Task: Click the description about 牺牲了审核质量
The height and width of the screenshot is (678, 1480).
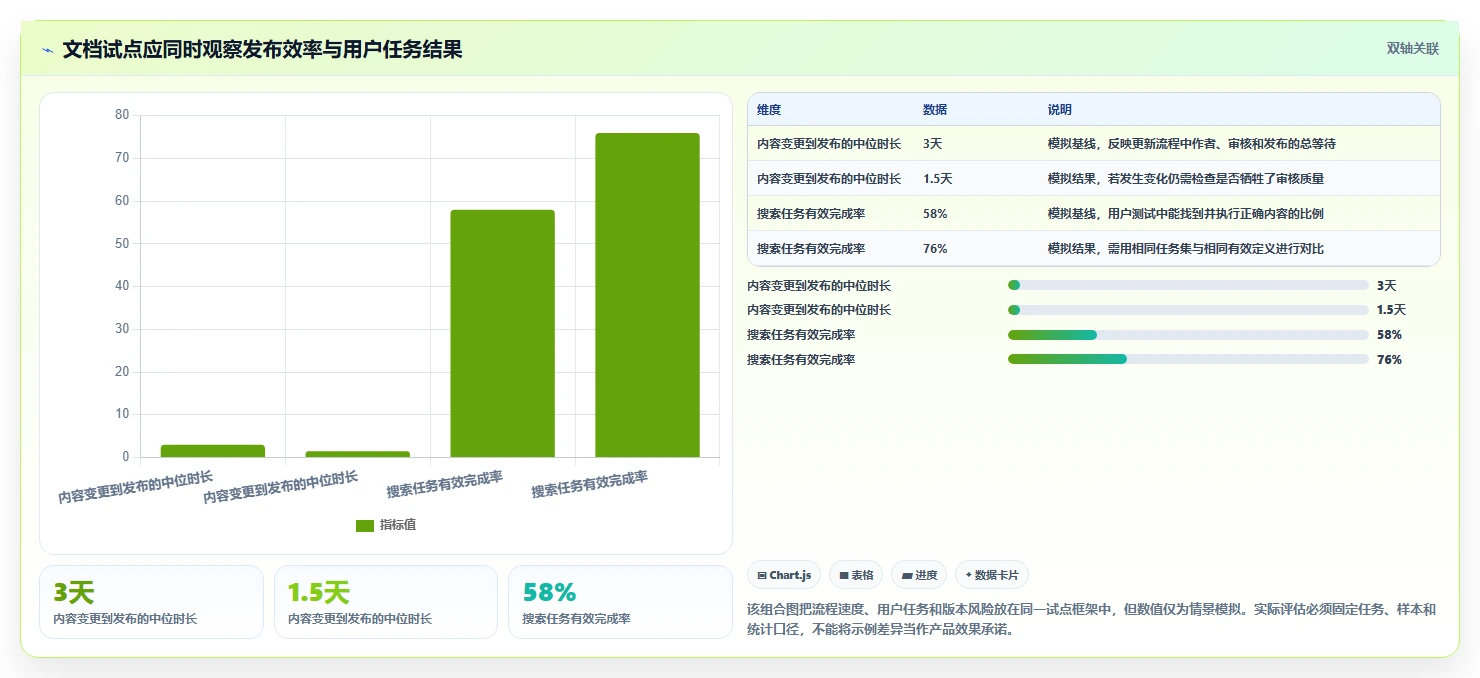Action: coord(1186,178)
